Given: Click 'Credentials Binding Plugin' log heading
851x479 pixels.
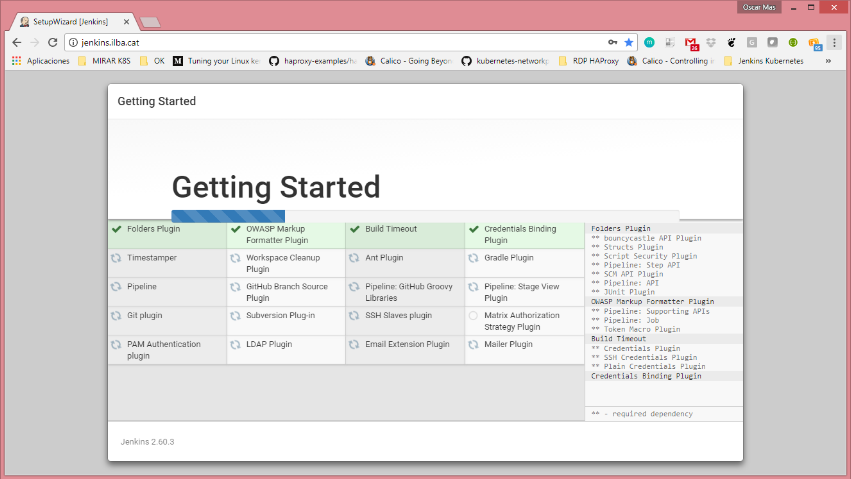Looking at the screenshot, I should [x=646, y=376].
